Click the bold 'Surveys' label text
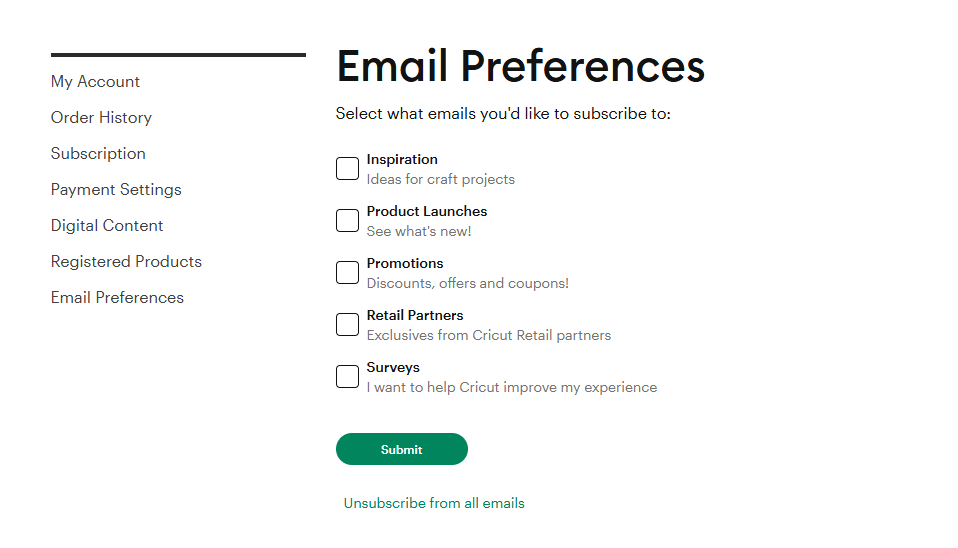The width and height of the screenshot is (958, 548). pos(393,368)
